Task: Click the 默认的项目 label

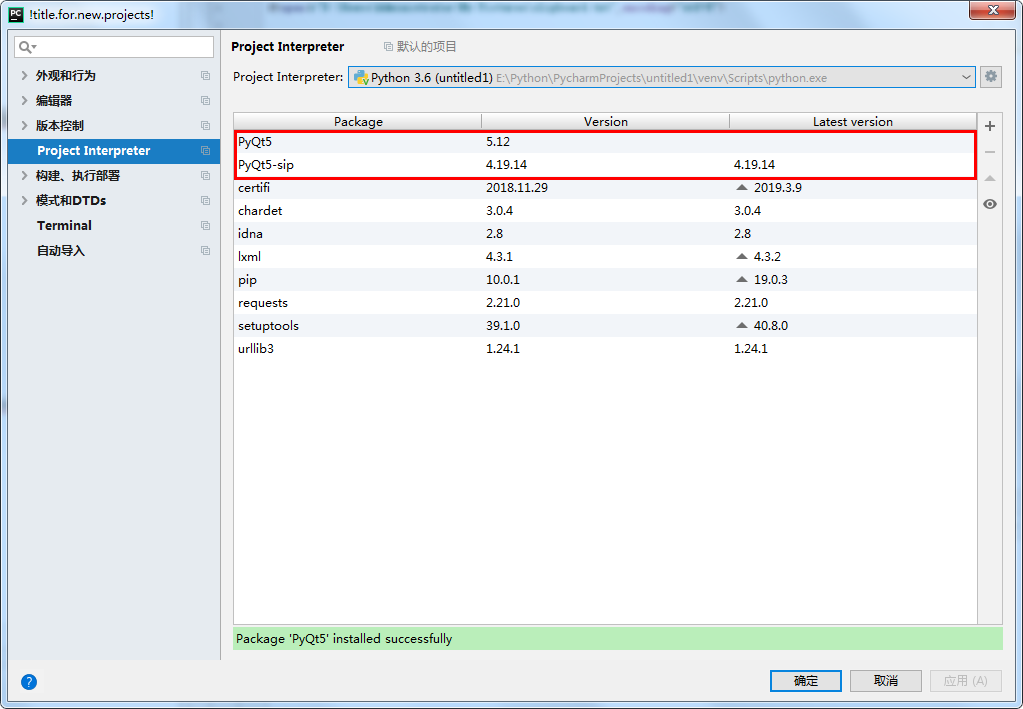Action: point(427,47)
